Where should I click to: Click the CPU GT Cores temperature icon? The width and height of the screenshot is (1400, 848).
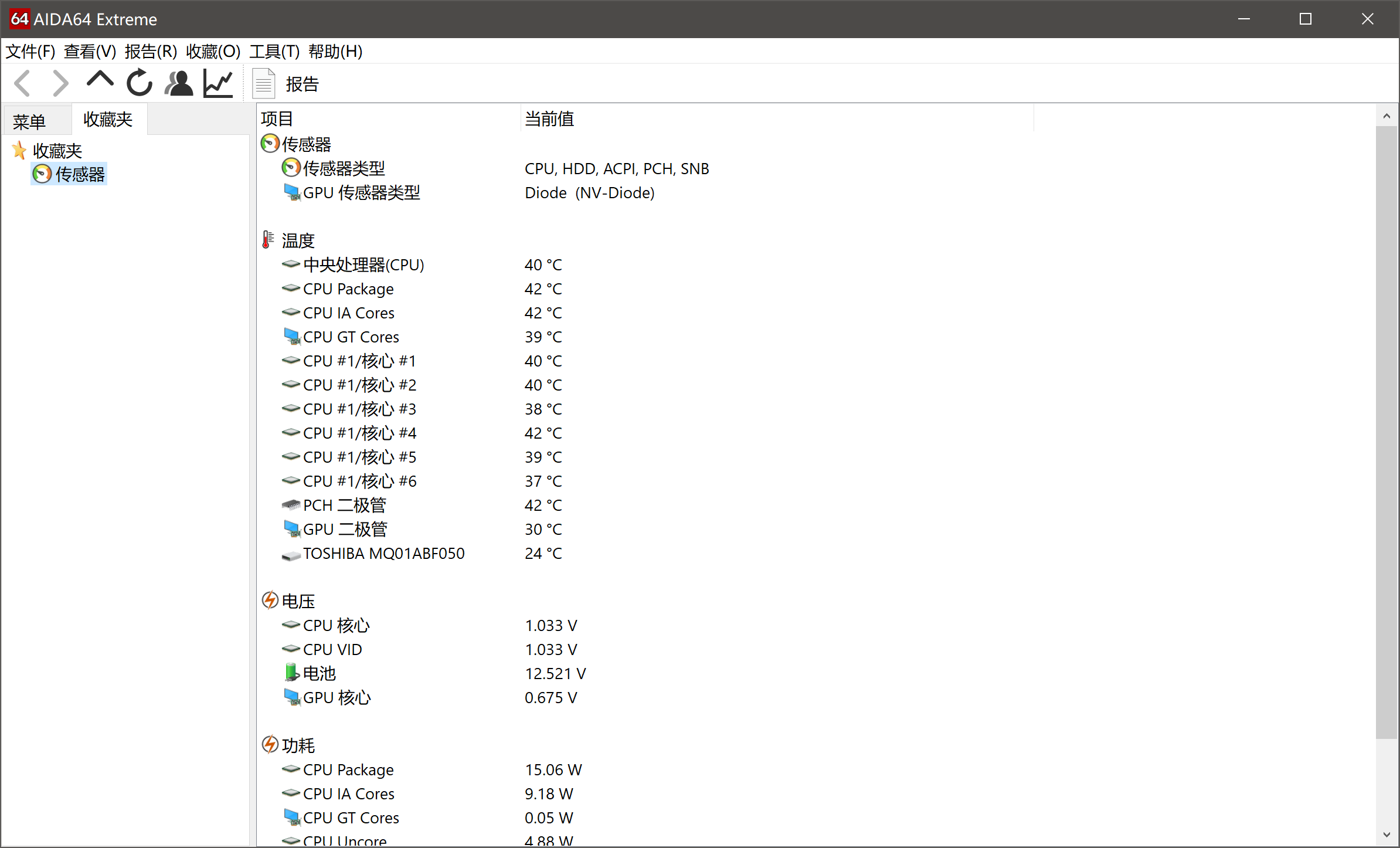291,337
